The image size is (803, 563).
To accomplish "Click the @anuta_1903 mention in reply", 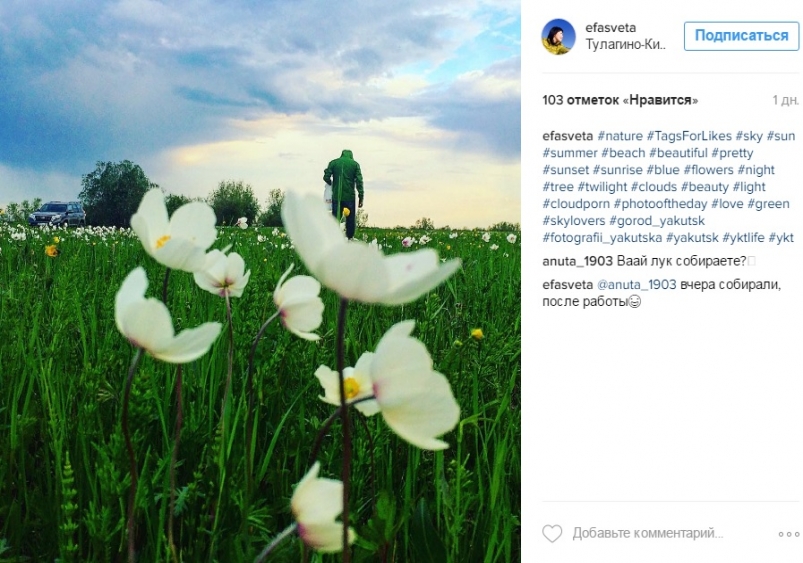I will point(637,284).
